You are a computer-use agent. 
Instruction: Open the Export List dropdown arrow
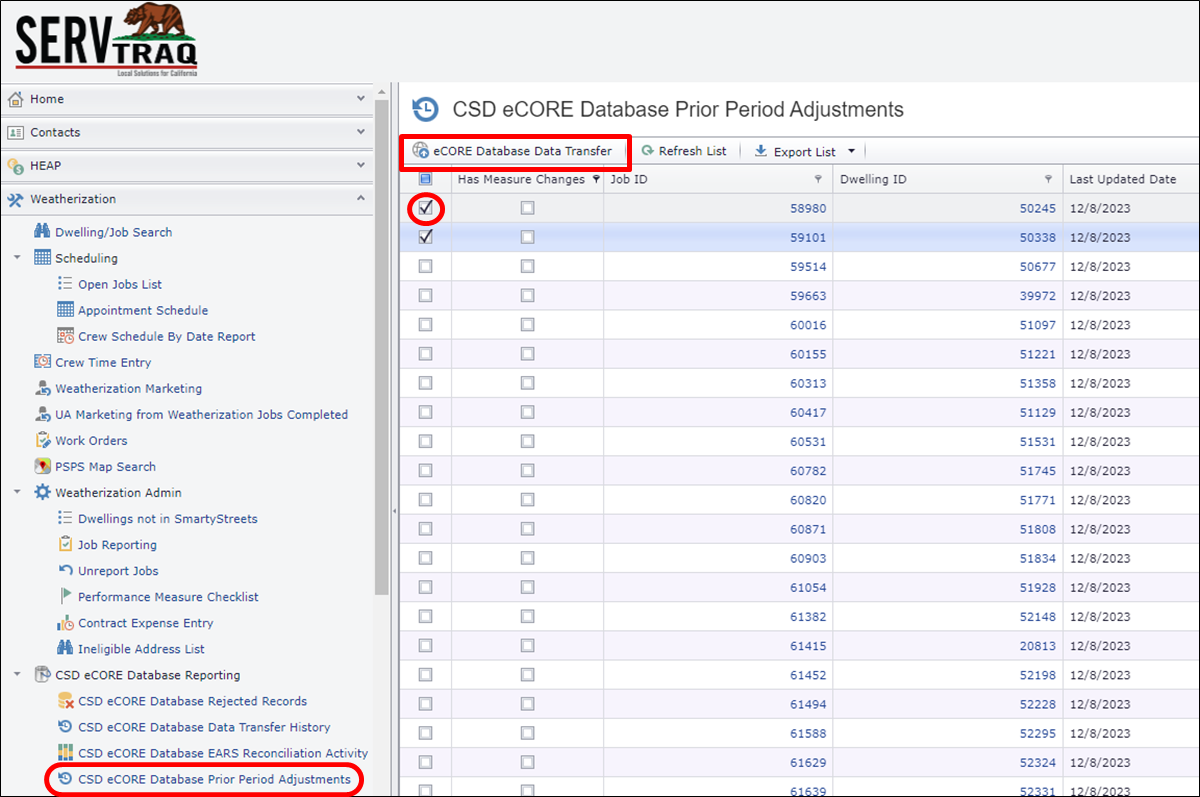[852, 152]
